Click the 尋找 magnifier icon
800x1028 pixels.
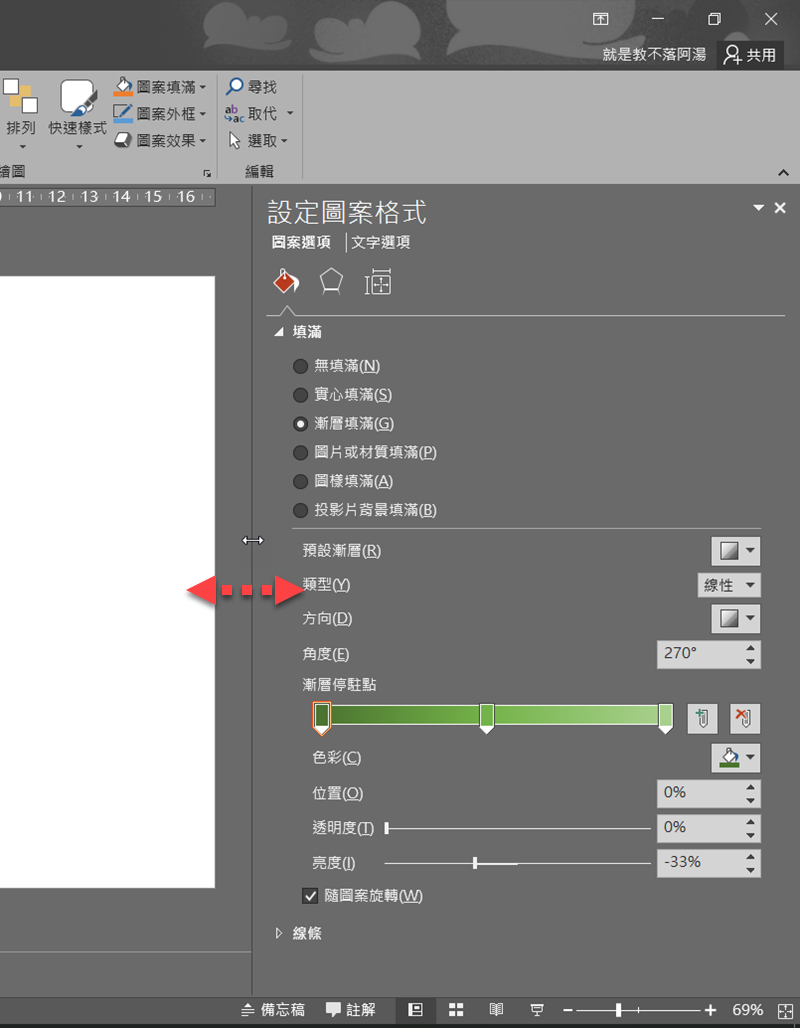pyautogui.click(x=234, y=87)
